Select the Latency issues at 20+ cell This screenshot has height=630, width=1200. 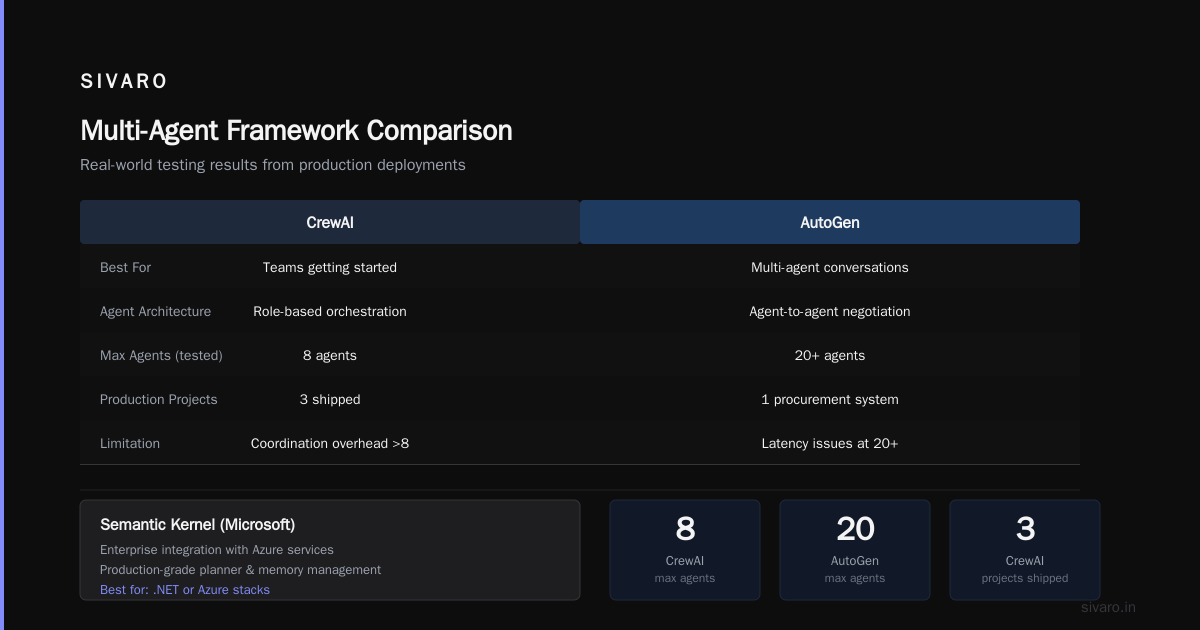tap(830, 444)
